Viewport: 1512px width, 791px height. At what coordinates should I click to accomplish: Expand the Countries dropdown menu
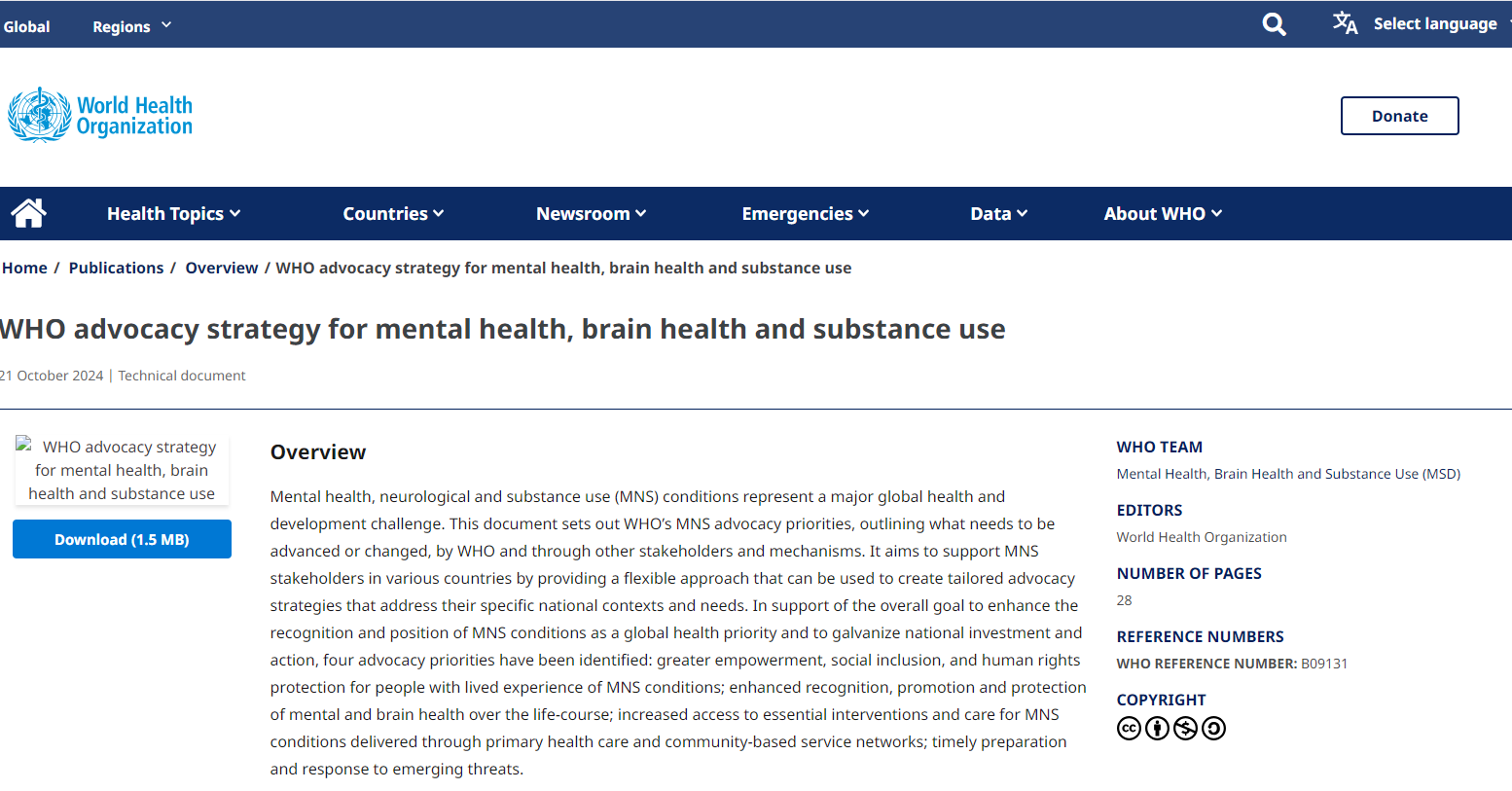click(x=392, y=214)
